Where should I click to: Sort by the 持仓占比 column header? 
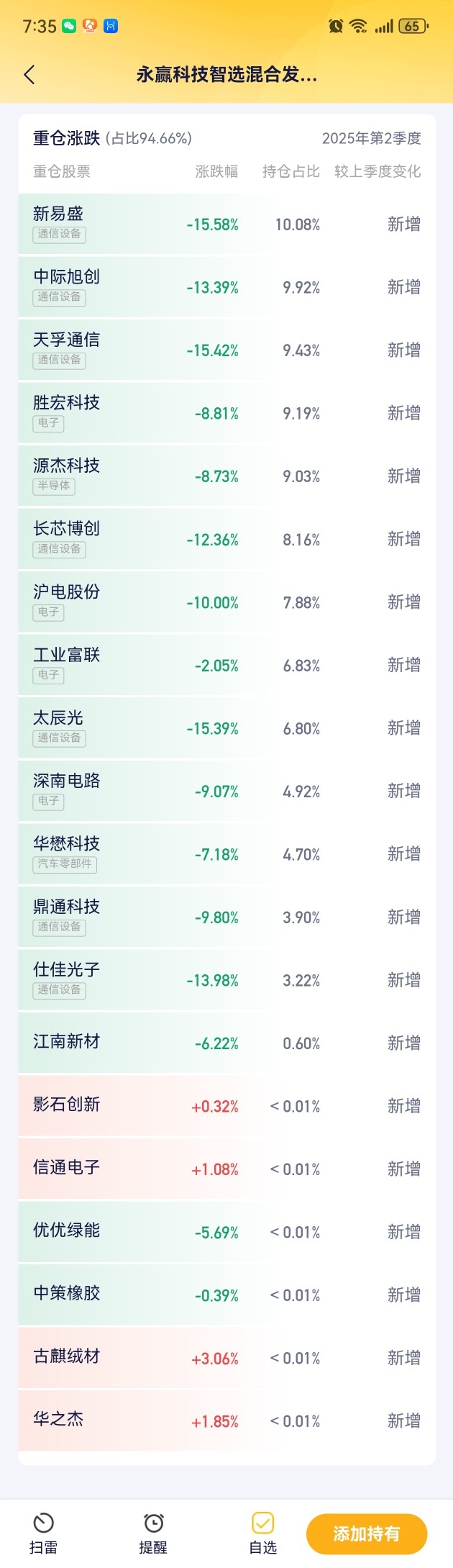pyautogui.click(x=291, y=171)
